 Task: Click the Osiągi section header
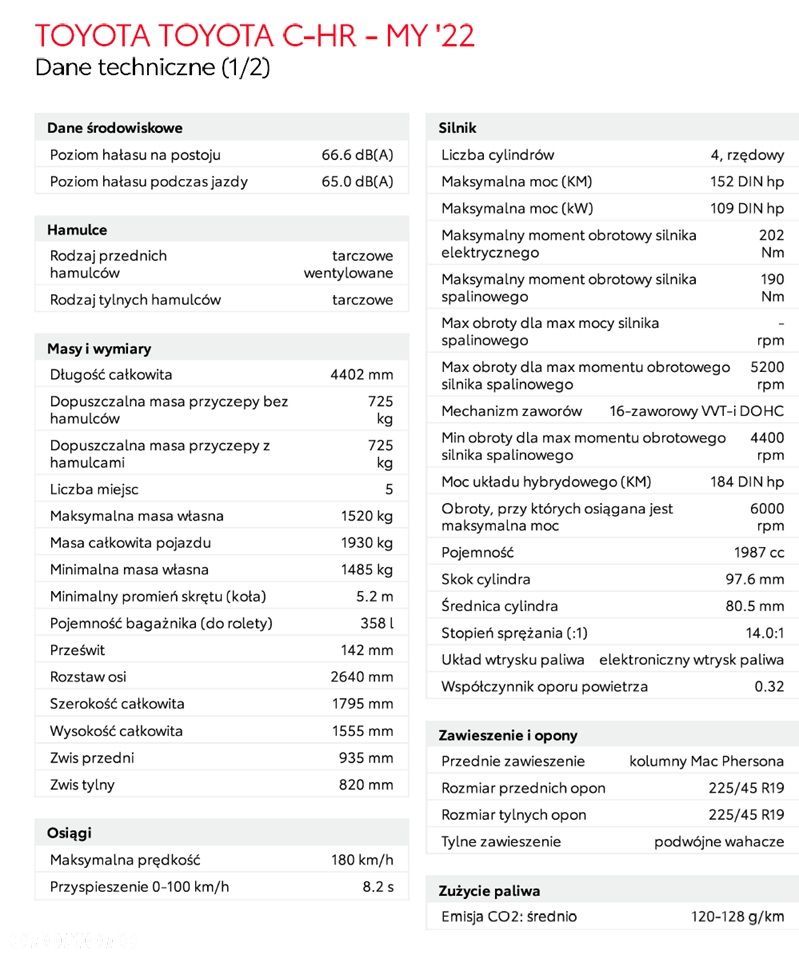pyautogui.click(x=69, y=833)
